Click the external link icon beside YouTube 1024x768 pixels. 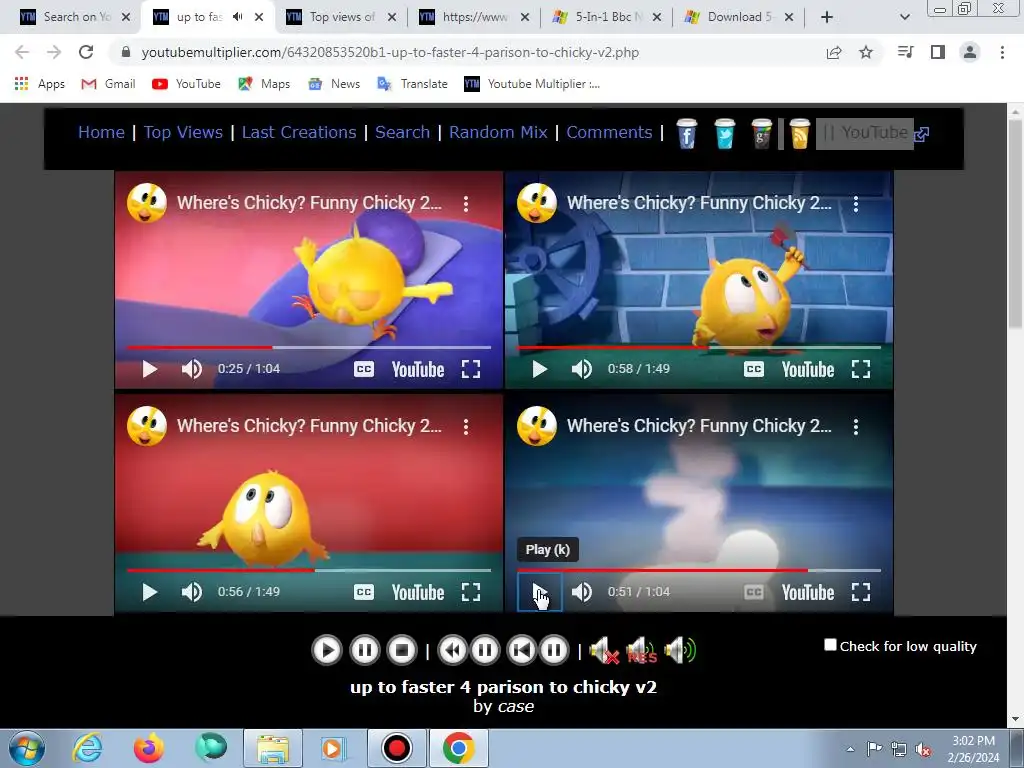pos(922,135)
